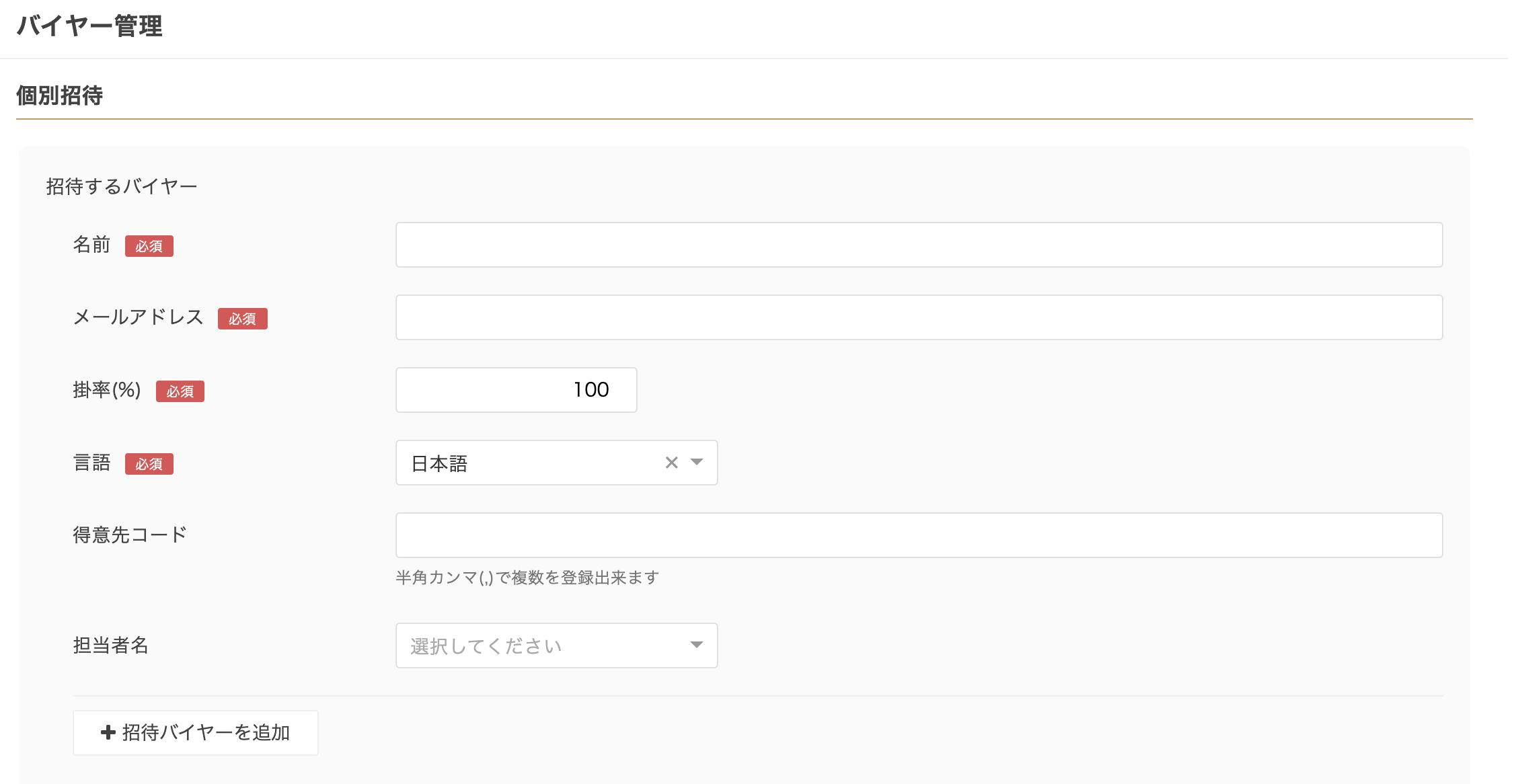The height and width of the screenshot is (784, 1520).
Task: Focus the 得意先コード input field
Action: [x=919, y=535]
